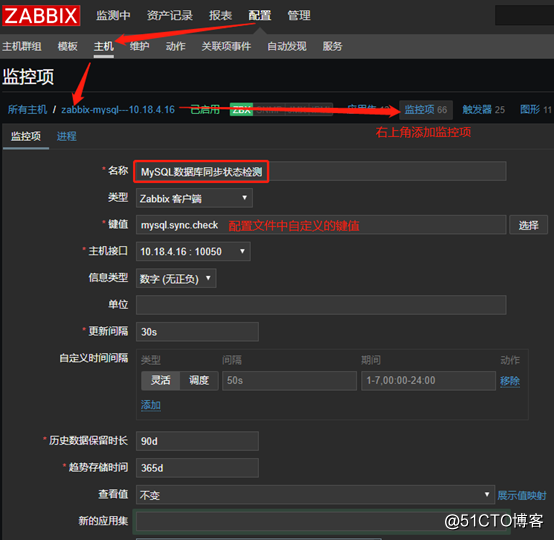
Task: Click the ZABBIX logo
Action: click(x=41, y=16)
